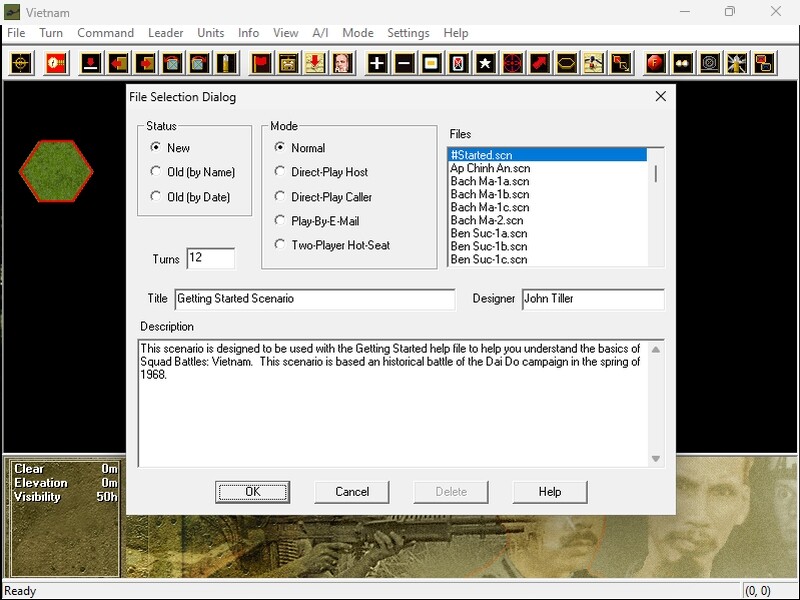Click the Cancel button

(352, 492)
